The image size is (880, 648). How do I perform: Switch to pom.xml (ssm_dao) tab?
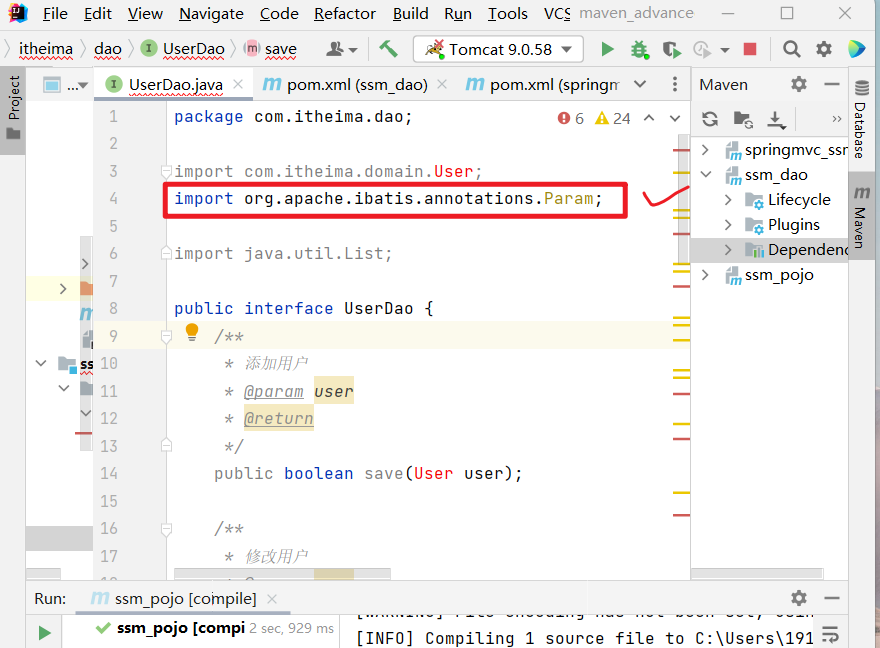click(345, 85)
